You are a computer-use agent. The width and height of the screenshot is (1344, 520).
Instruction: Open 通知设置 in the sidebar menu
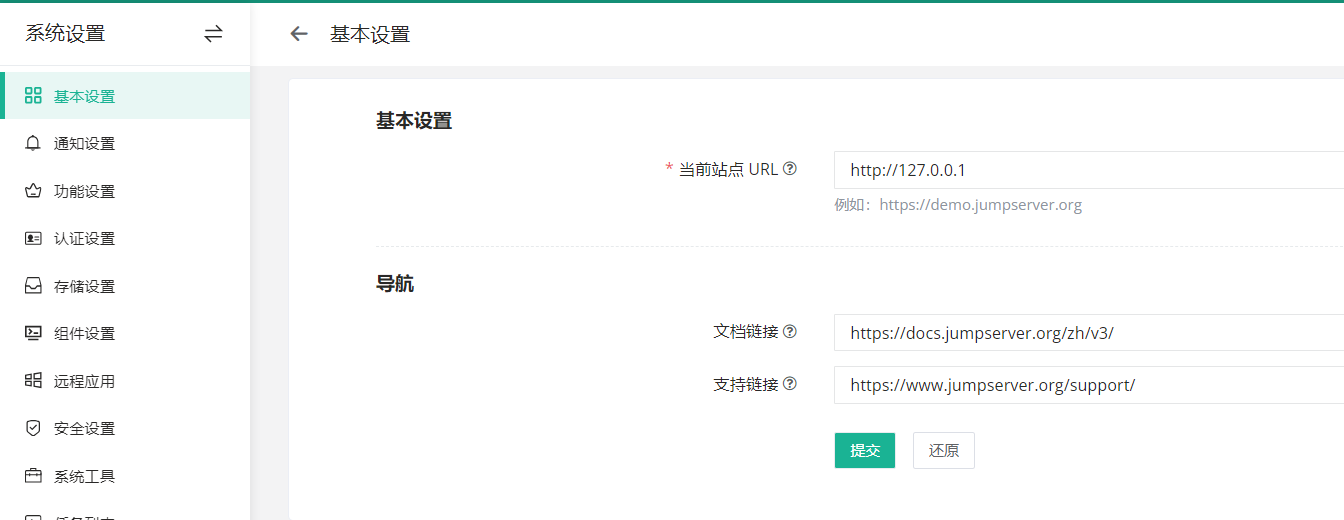coord(125,143)
